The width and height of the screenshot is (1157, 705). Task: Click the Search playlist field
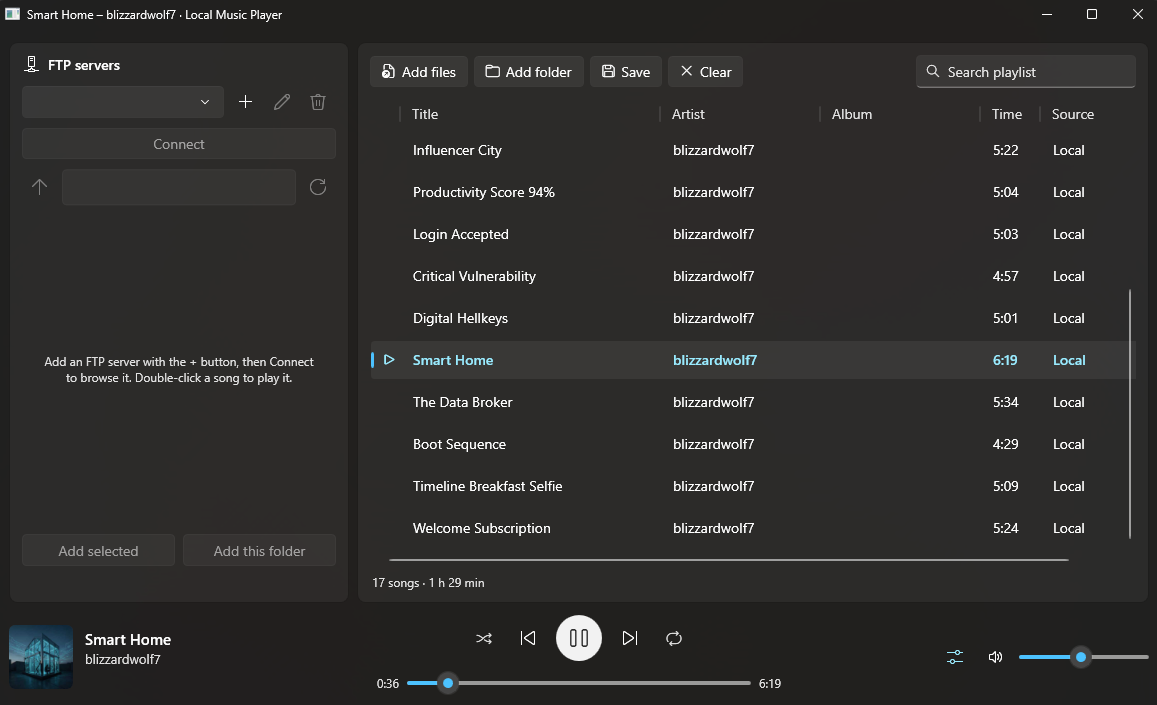point(1026,72)
